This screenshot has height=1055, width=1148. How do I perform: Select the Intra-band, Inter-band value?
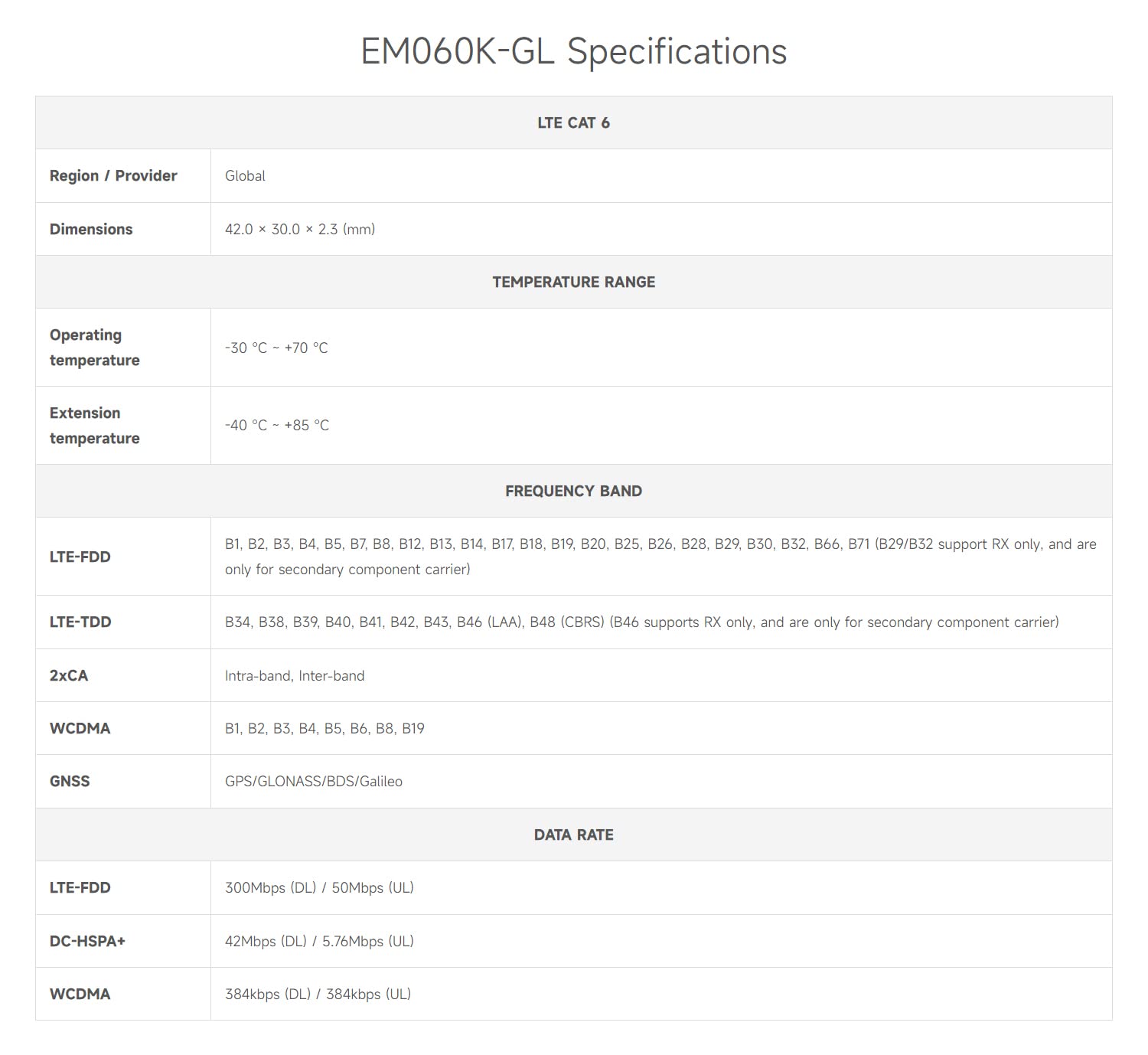point(295,675)
